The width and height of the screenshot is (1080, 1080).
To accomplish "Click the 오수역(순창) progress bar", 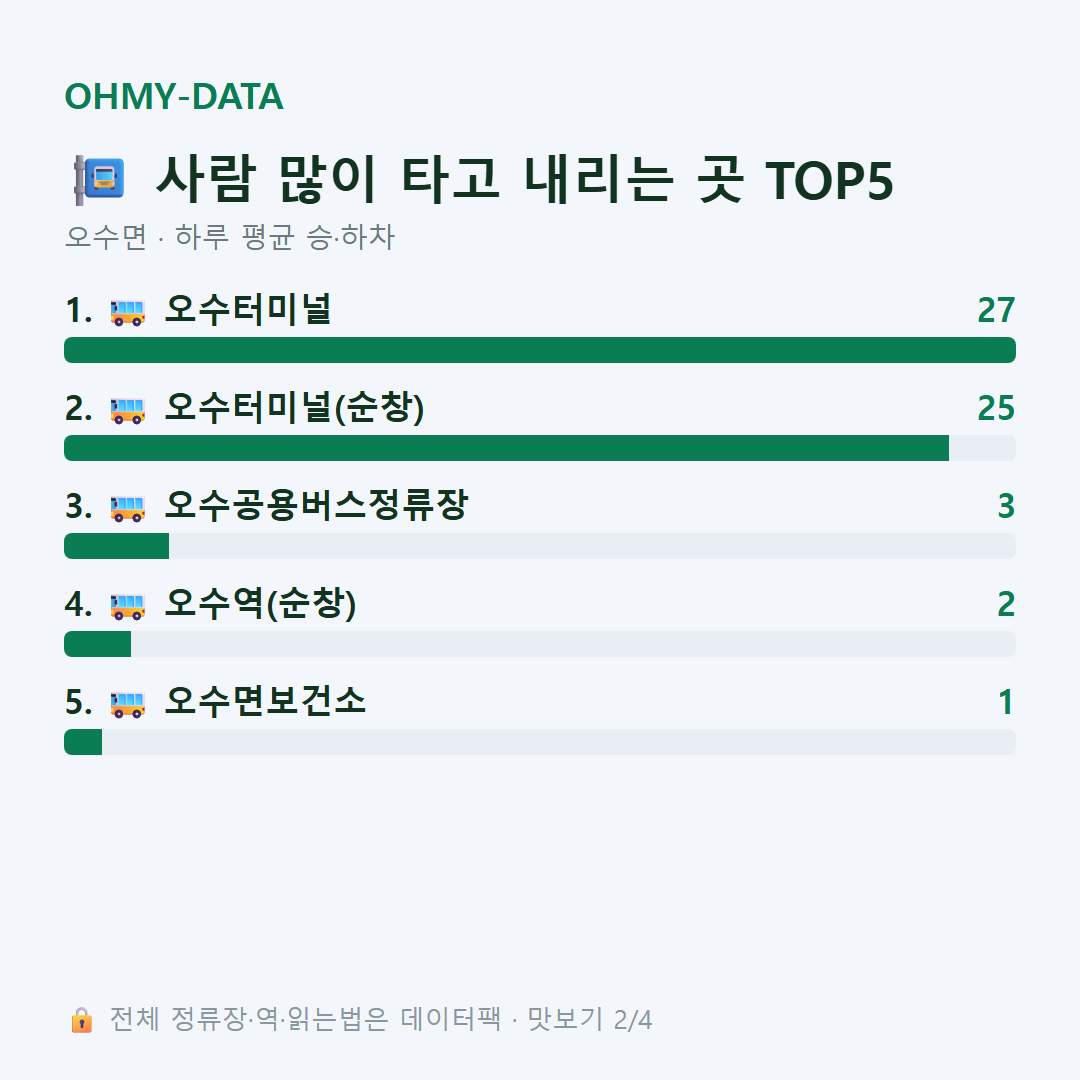I will (540, 644).
